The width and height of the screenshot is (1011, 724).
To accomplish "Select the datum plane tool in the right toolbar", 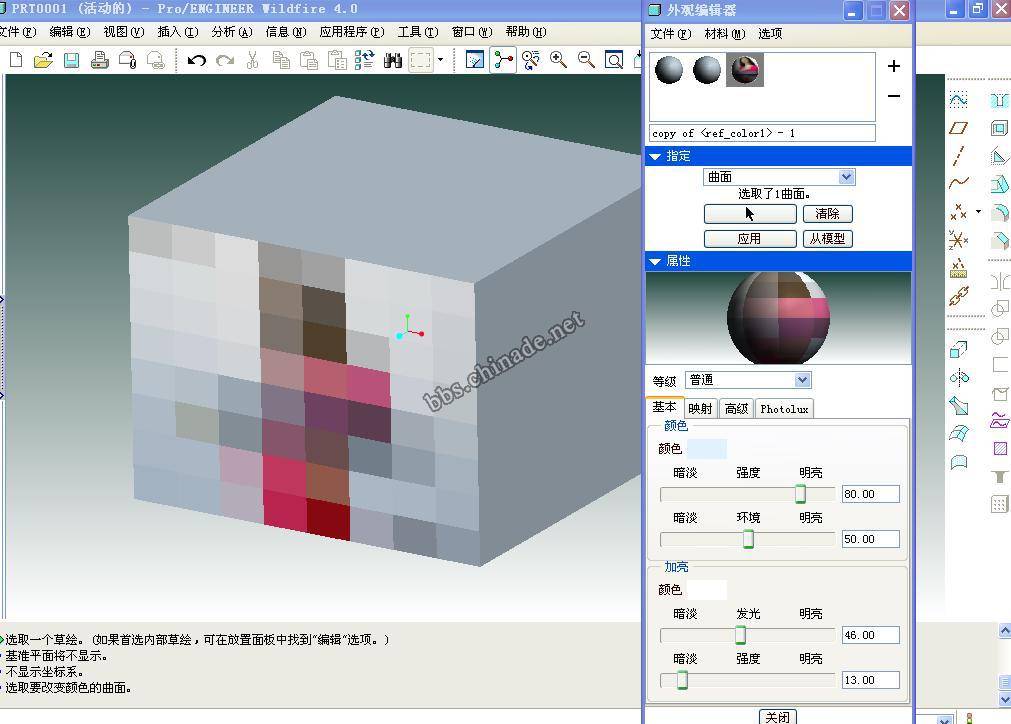I will coord(959,128).
